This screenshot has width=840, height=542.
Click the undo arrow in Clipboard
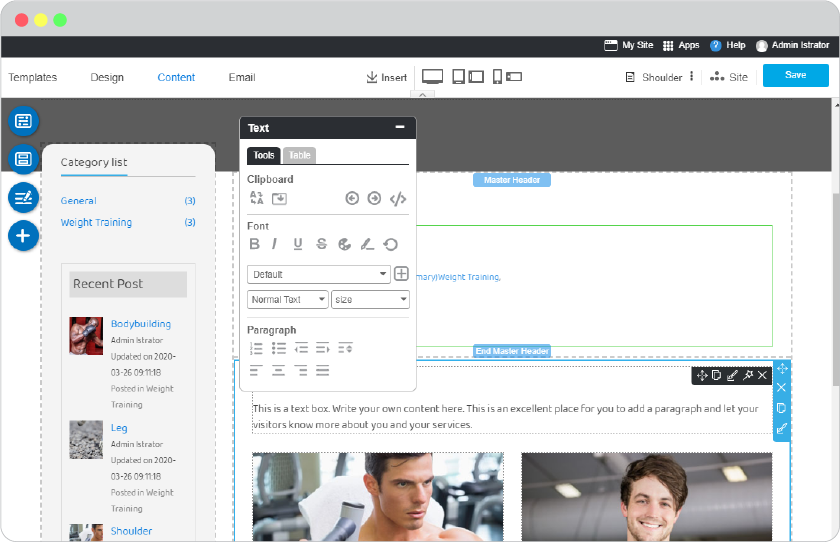[x=352, y=199]
